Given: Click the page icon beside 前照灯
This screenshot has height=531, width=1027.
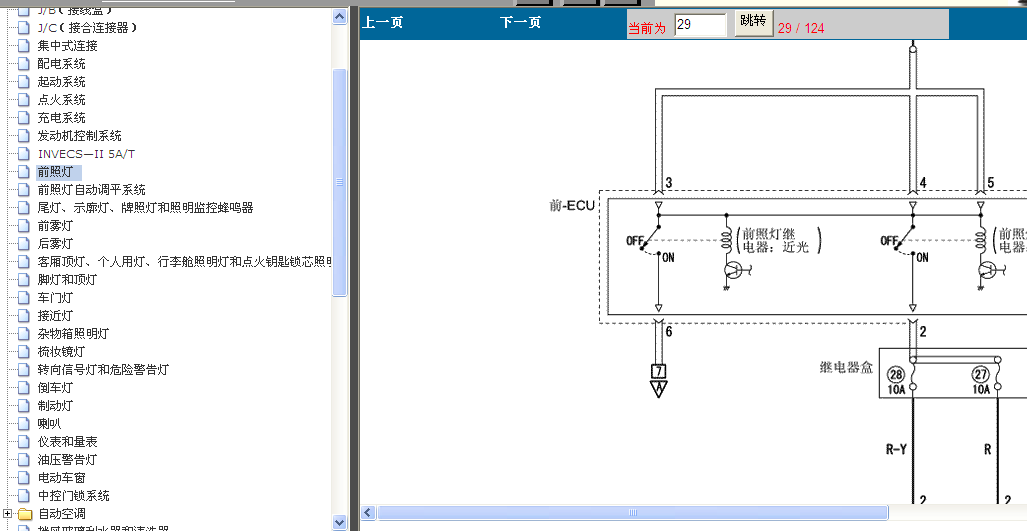Looking at the screenshot, I should coord(24,172).
